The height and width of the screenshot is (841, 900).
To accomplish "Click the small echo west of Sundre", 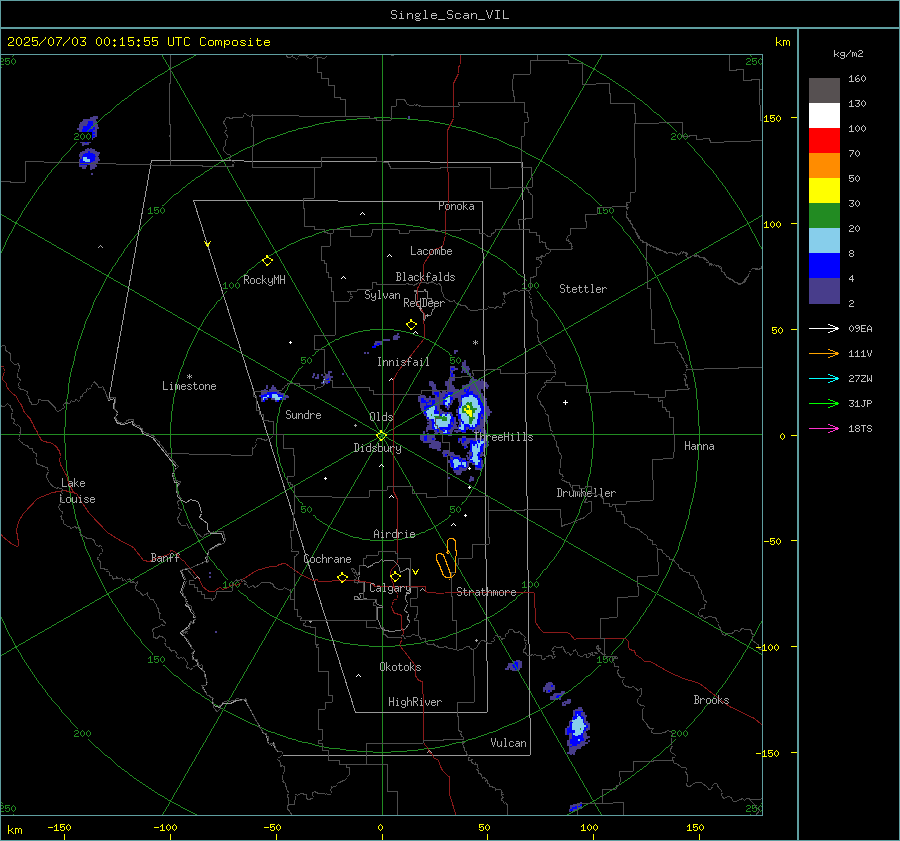I will [x=272, y=394].
